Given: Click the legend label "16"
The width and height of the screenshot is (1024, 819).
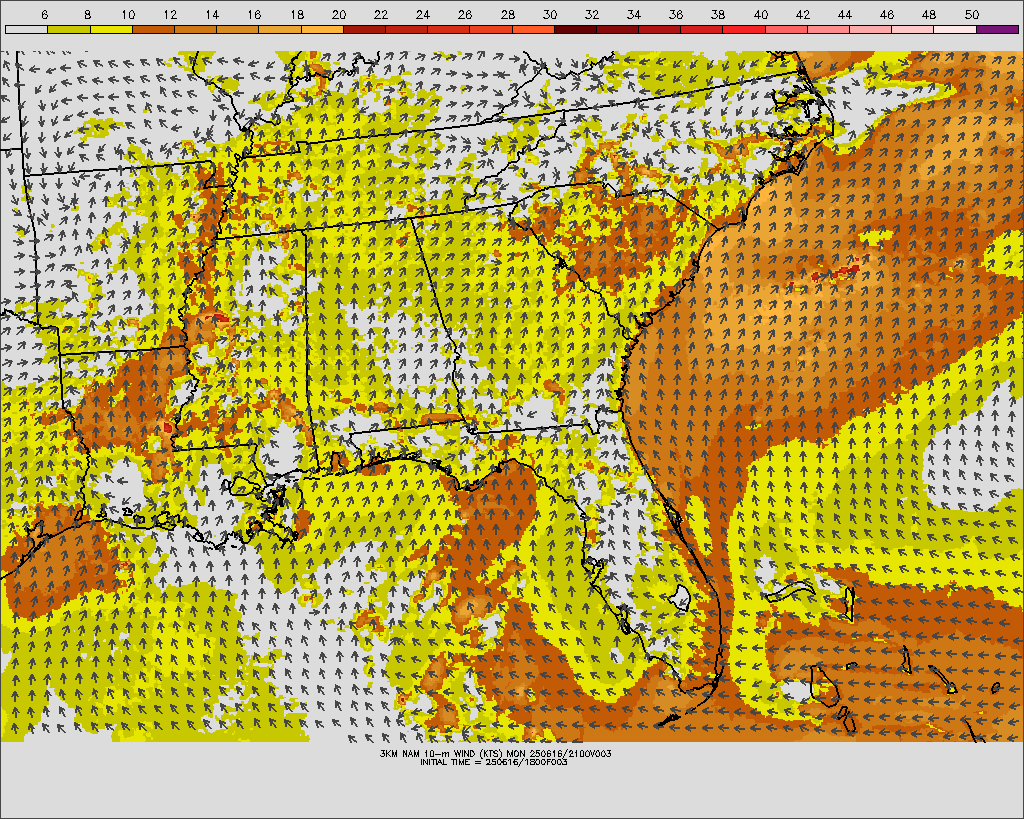Looking at the screenshot, I should (x=254, y=14).
